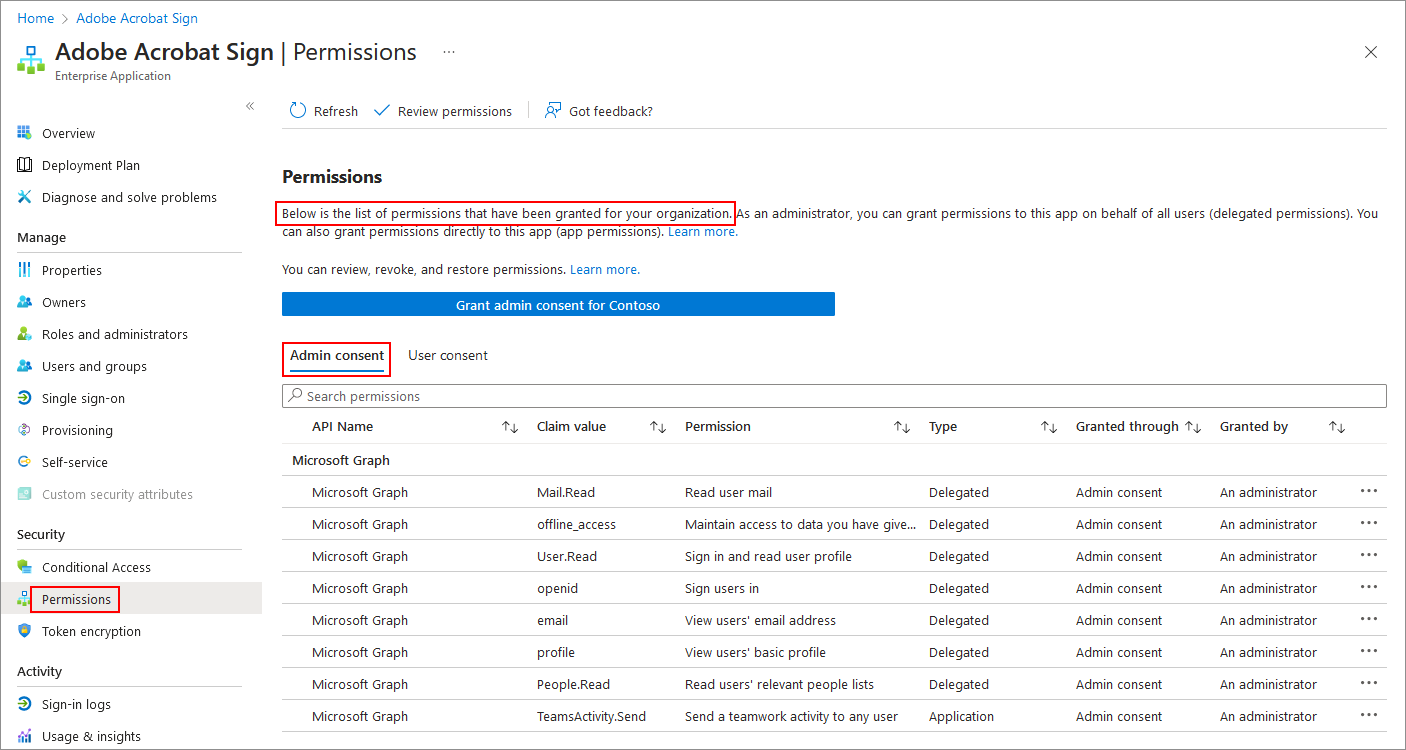Click the Got feedback icon
1406x750 pixels.
click(x=553, y=111)
